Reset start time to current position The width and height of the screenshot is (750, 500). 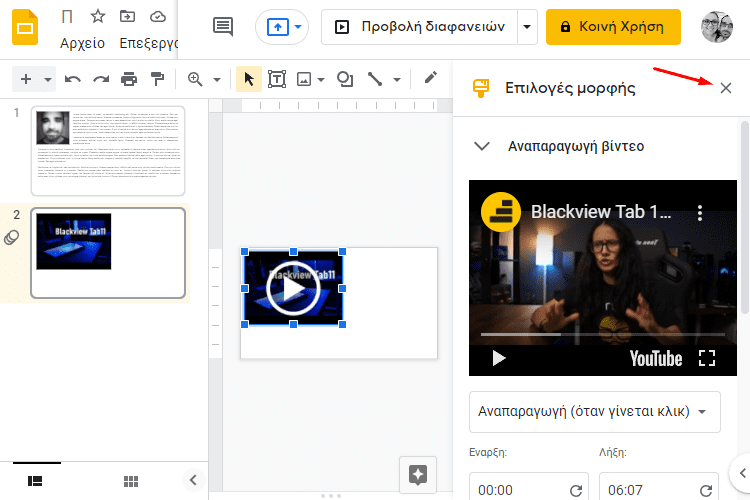coord(576,490)
